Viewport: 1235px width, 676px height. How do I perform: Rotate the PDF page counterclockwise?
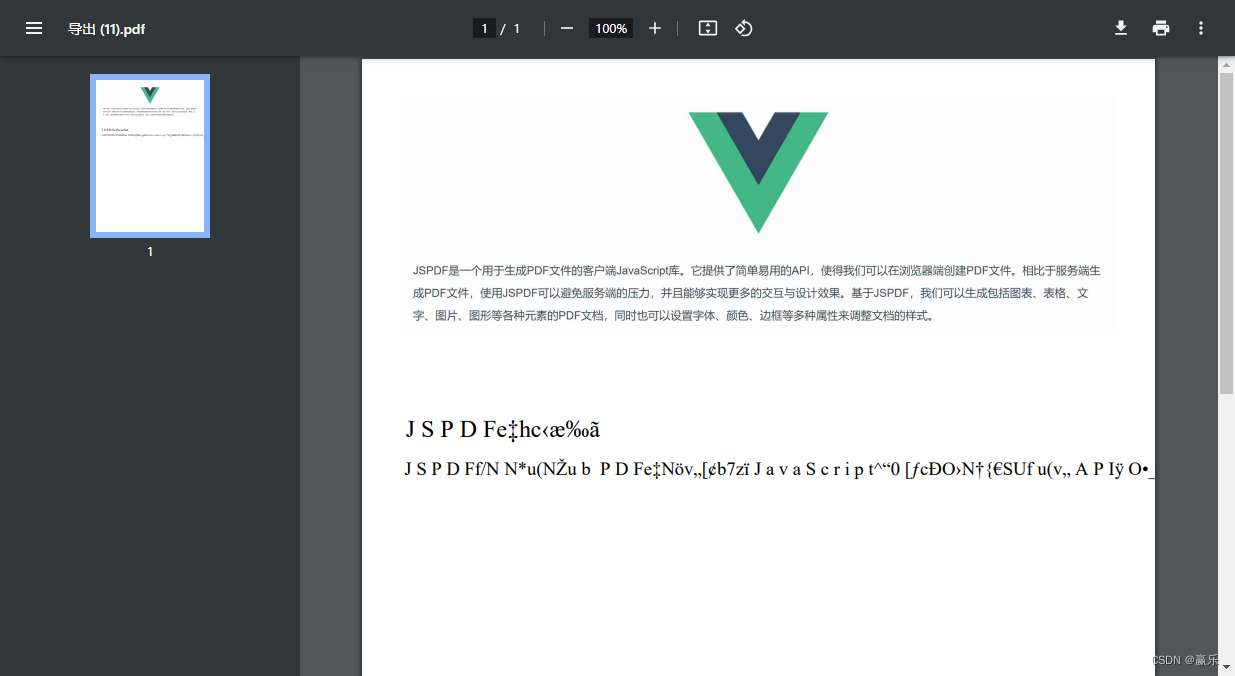743,28
